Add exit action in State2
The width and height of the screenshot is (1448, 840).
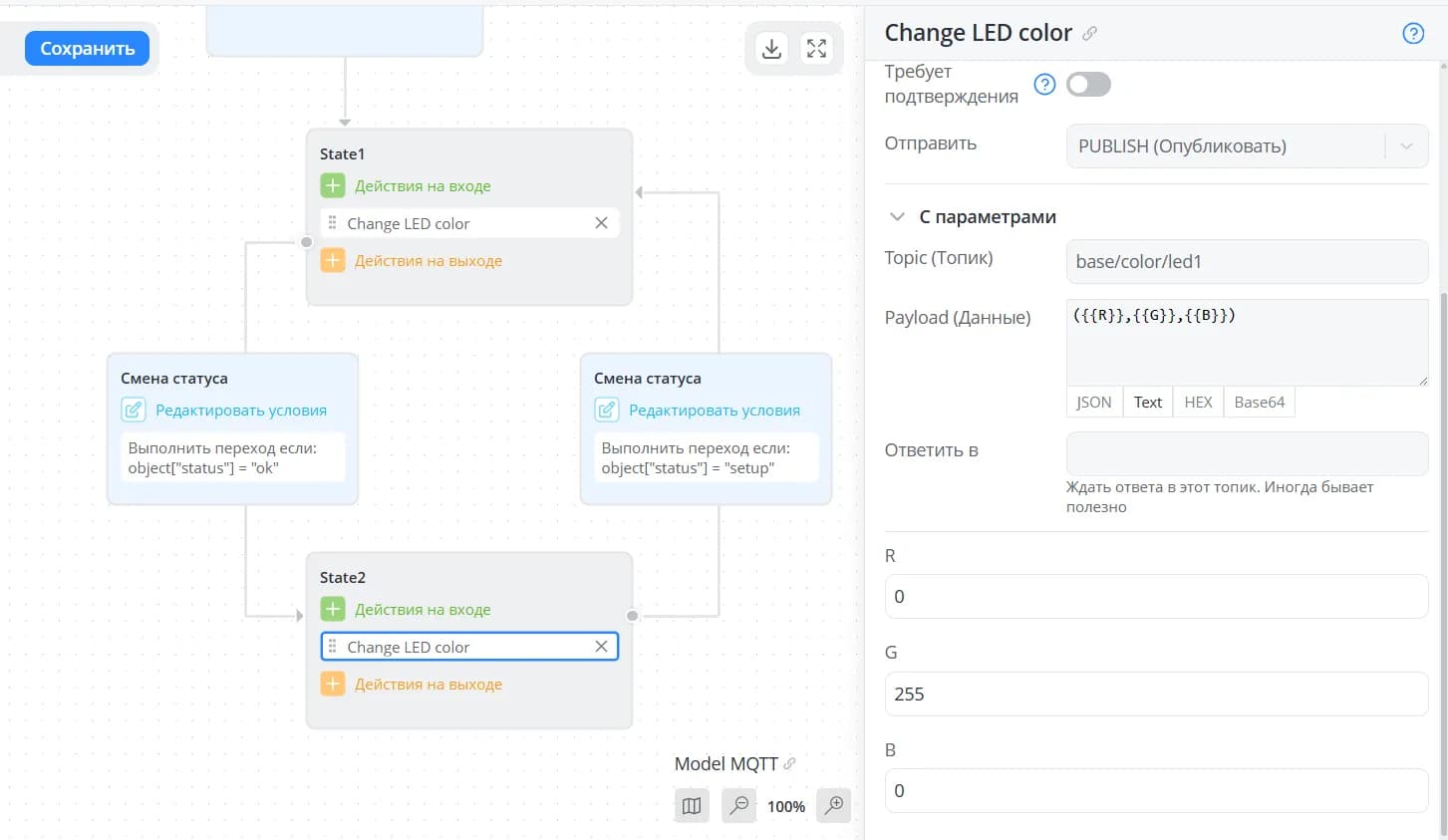[x=333, y=684]
